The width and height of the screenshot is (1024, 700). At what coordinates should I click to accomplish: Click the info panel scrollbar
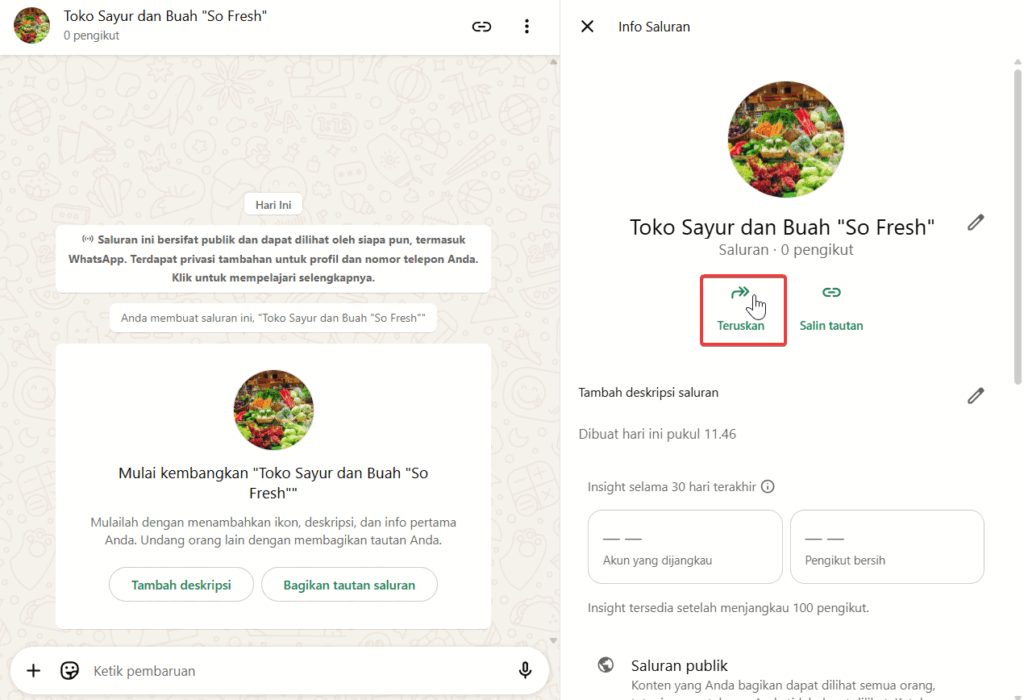pyautogui.click(x=1018, y=230)
